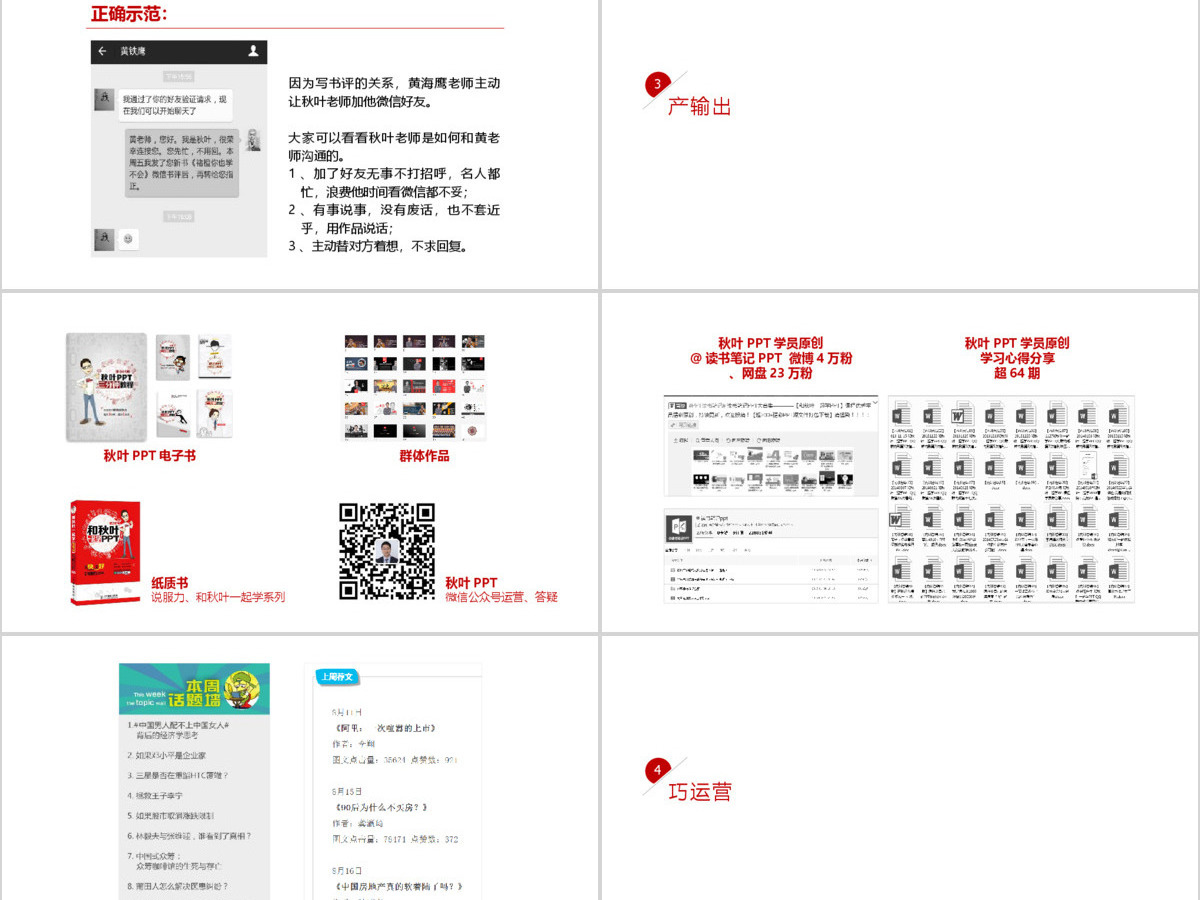Click topic 6 林毅夫与张维迎

pyautogui.click(x=189, y=836)
